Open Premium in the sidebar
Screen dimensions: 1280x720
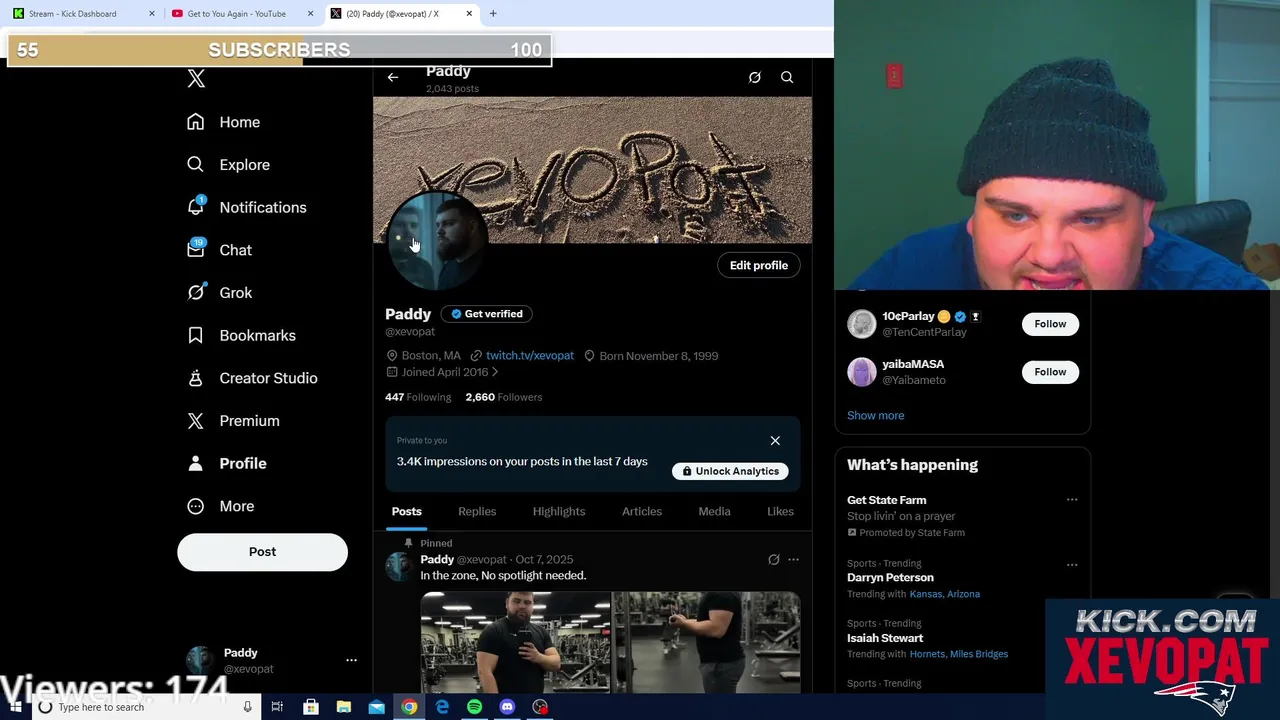pyautogui.click(x=233, y=421)
